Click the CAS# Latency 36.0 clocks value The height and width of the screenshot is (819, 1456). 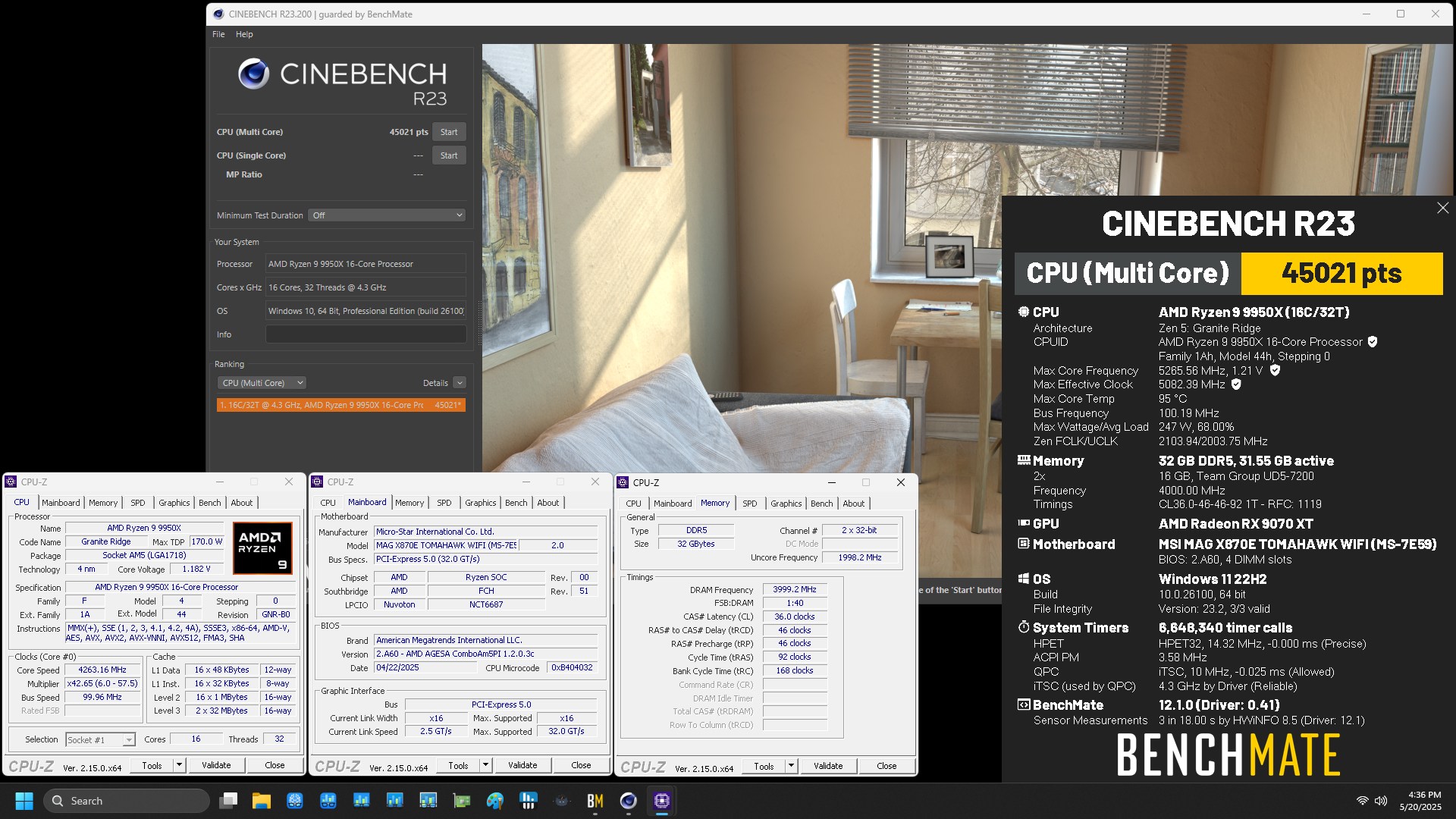coord(795,617)
